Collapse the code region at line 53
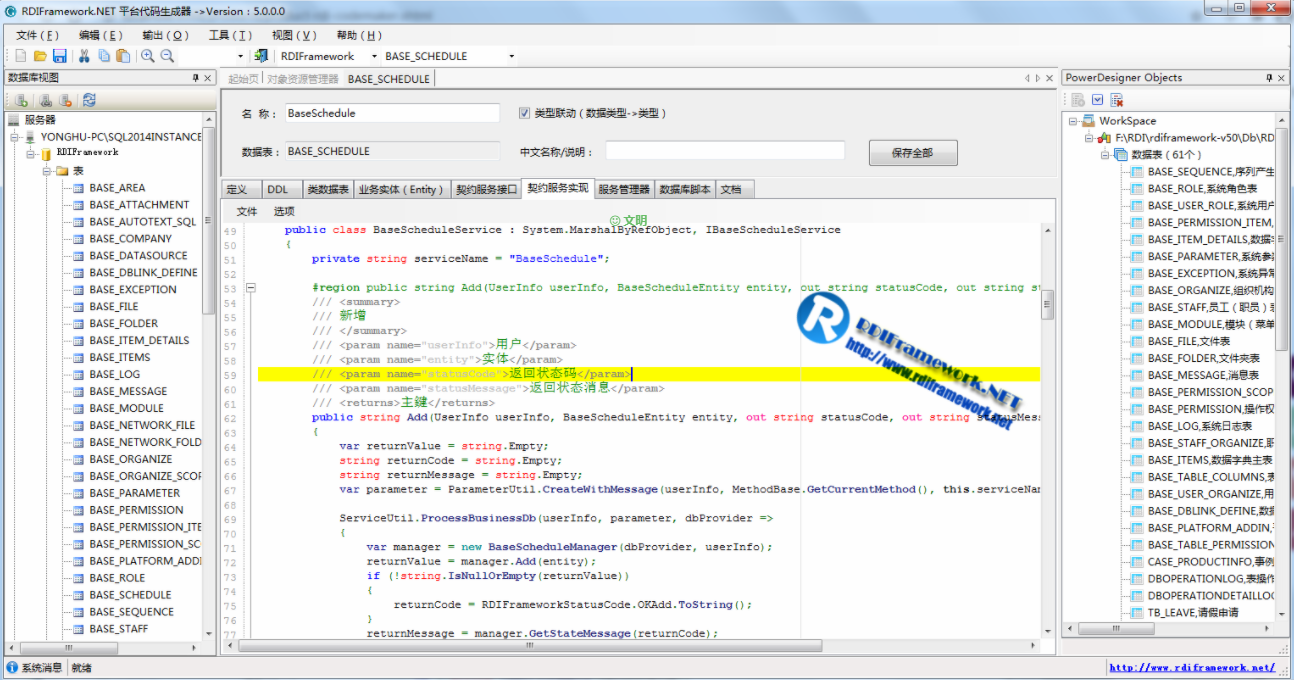1294x680 pixels. coord(251,288)
